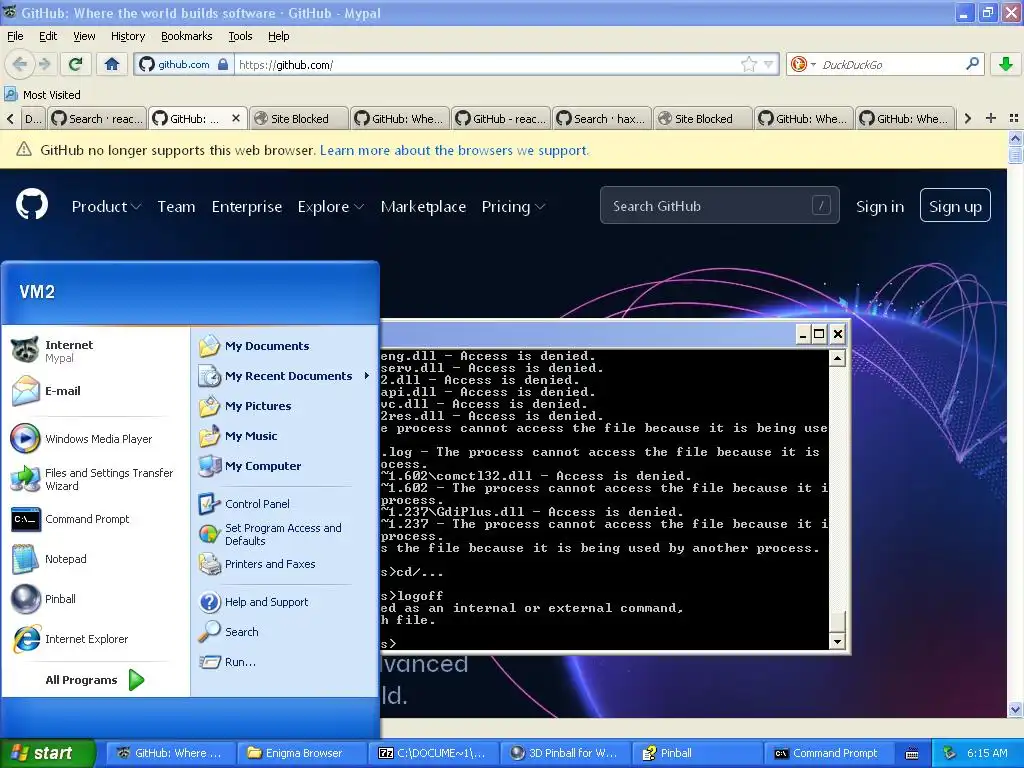1024x768 pixels.
Task: Click the browser Forward arrow
Action: [44, 64]
